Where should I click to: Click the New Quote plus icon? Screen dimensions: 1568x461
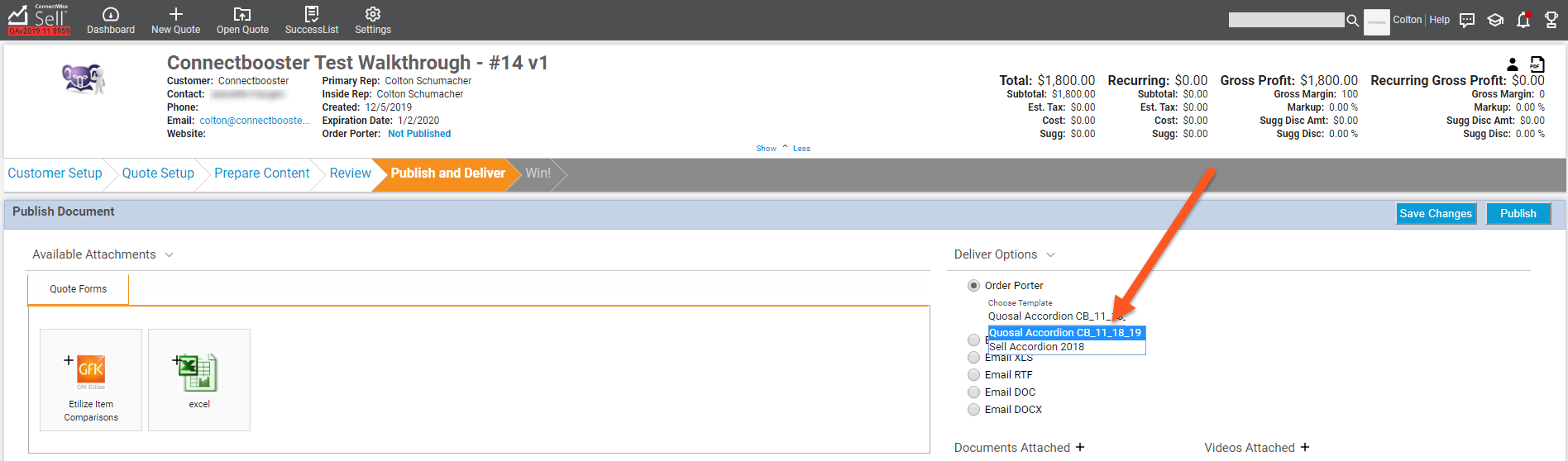(175, 15)
